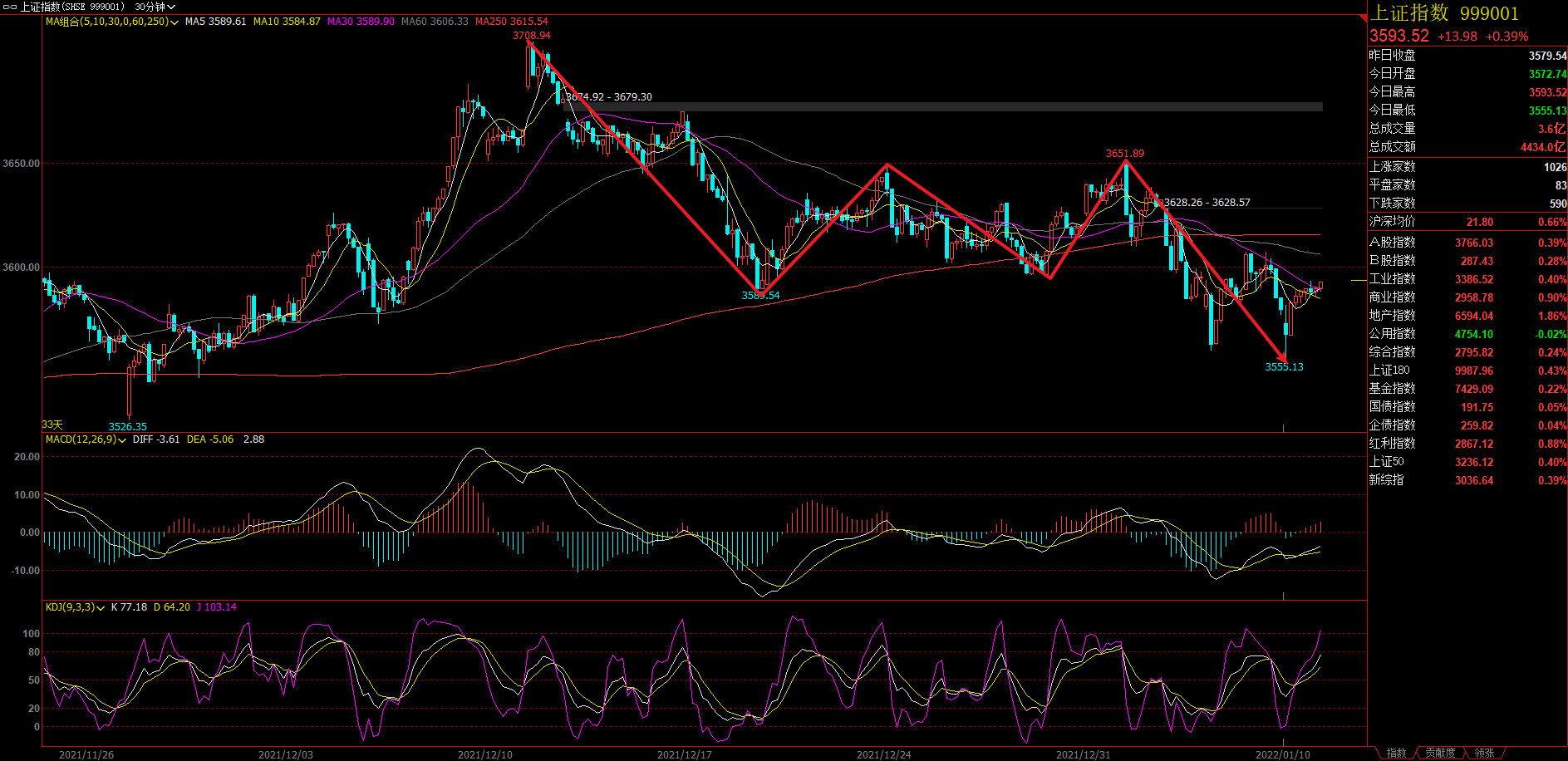Click the 3526.35 low price marker

point(127,426)
